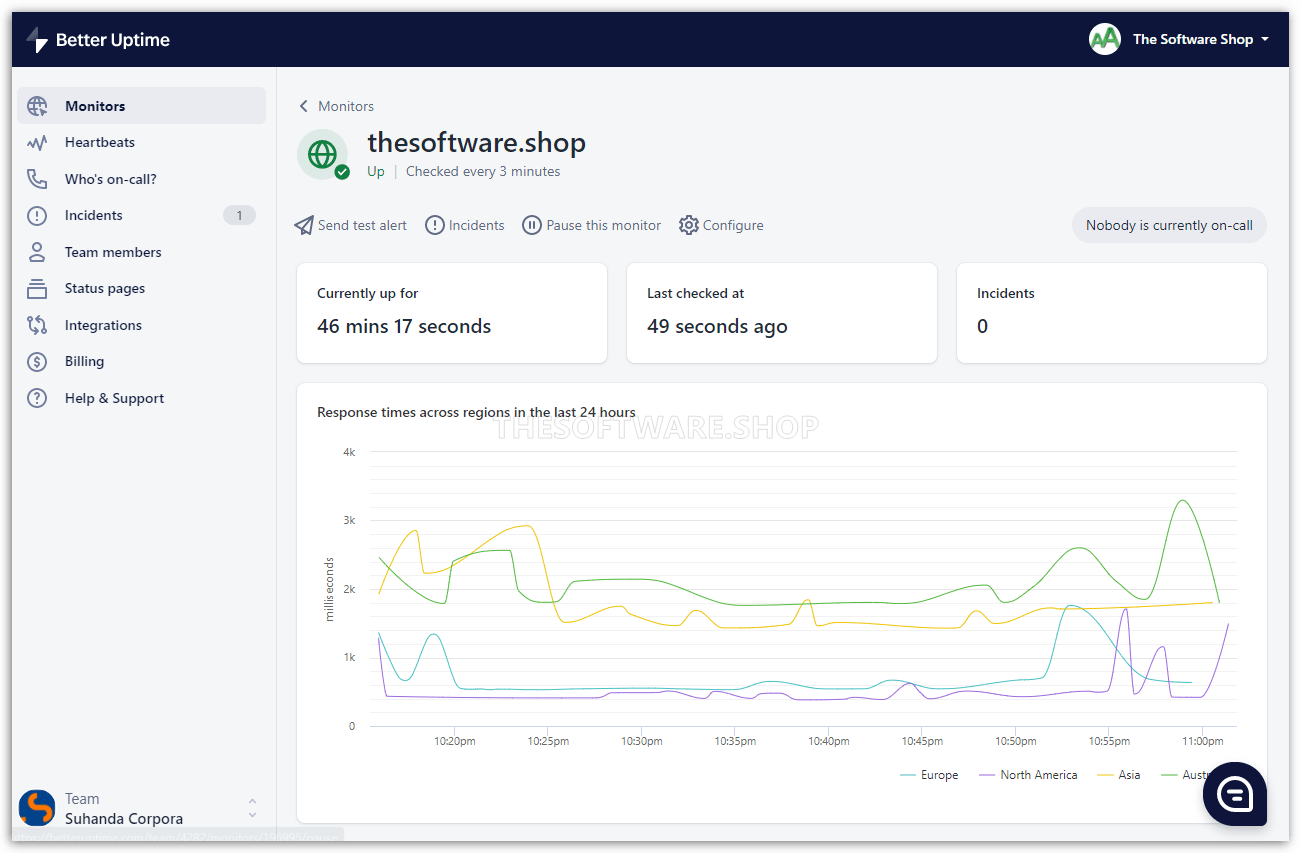The width and height of the screenshot is (1301, 853).
Task: Click the back chevron beside Monitors breadcrumb
Action: [304, 106]
